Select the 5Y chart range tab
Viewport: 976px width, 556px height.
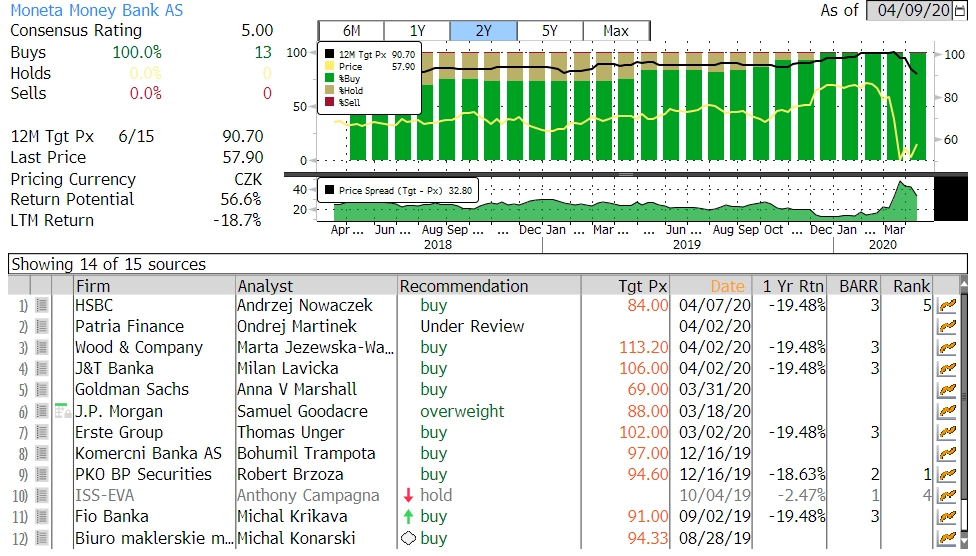tap(550, 31)
